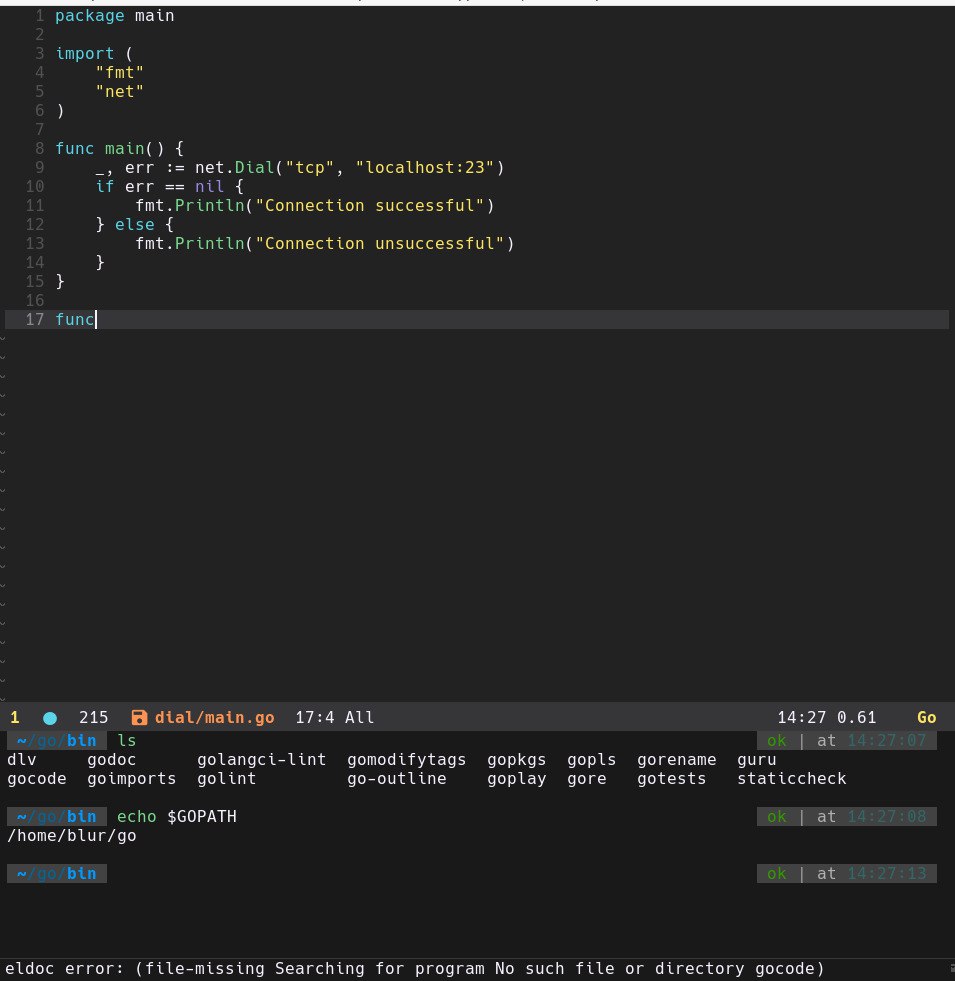955x981 pixels.
Task: Click the cyan circle indicator in modeline
Action: point(50,718)
